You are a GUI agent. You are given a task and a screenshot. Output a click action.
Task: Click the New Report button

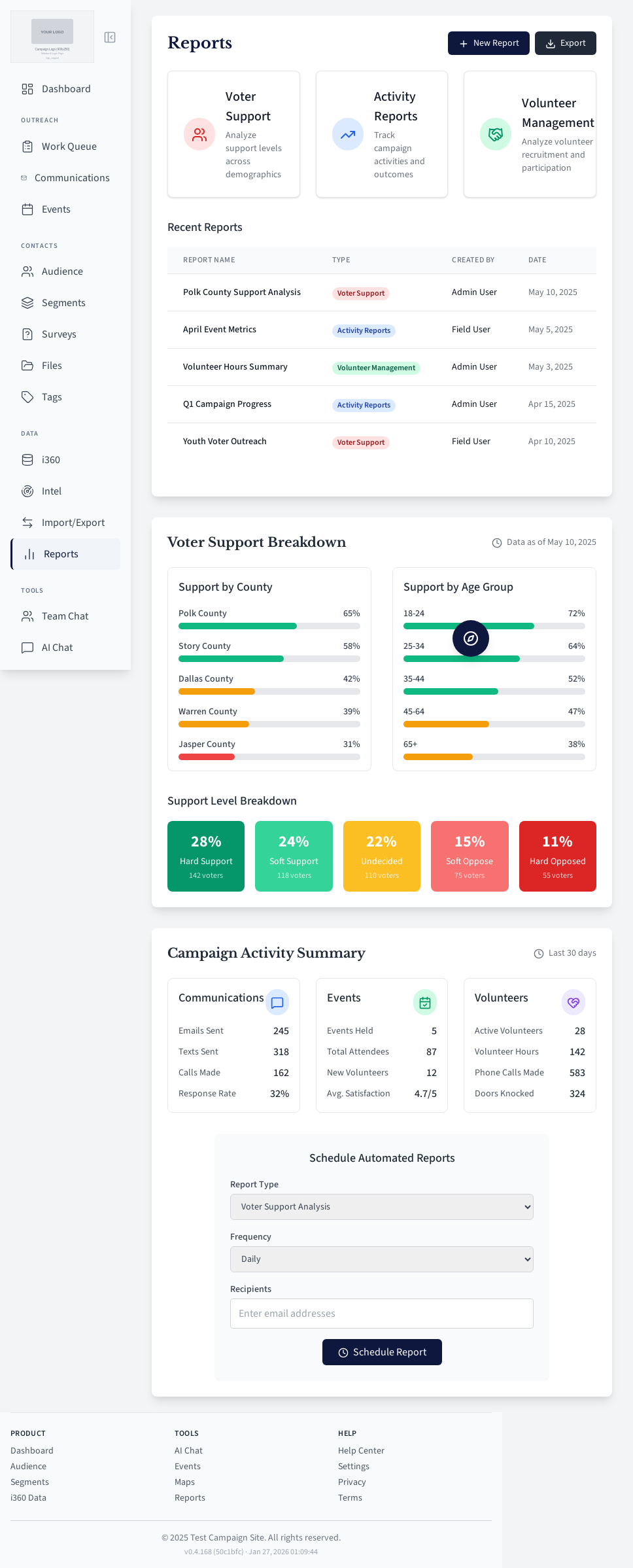[x=488, y=43]
